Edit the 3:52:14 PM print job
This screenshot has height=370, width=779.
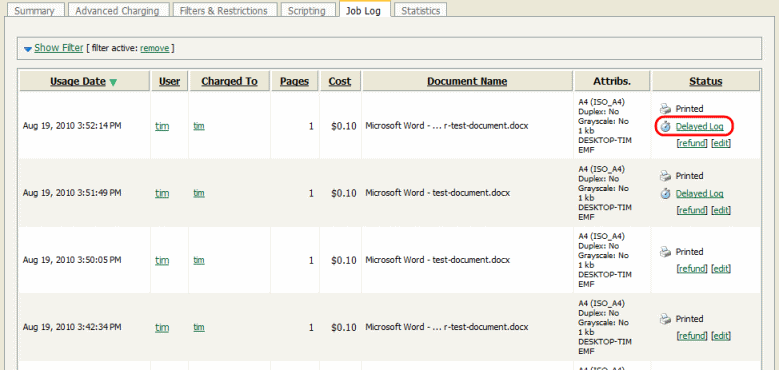coord(721,144)
